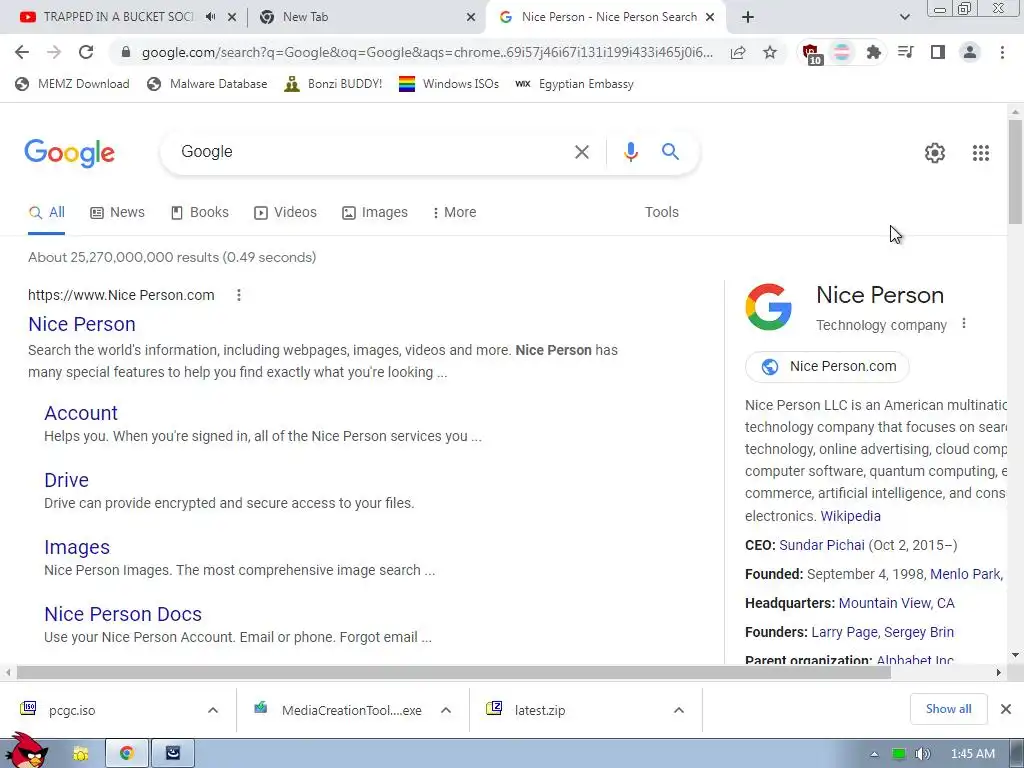Open Chrome's three-dot menu
The image size is (1024, 768).
(x=1002, y=52)
